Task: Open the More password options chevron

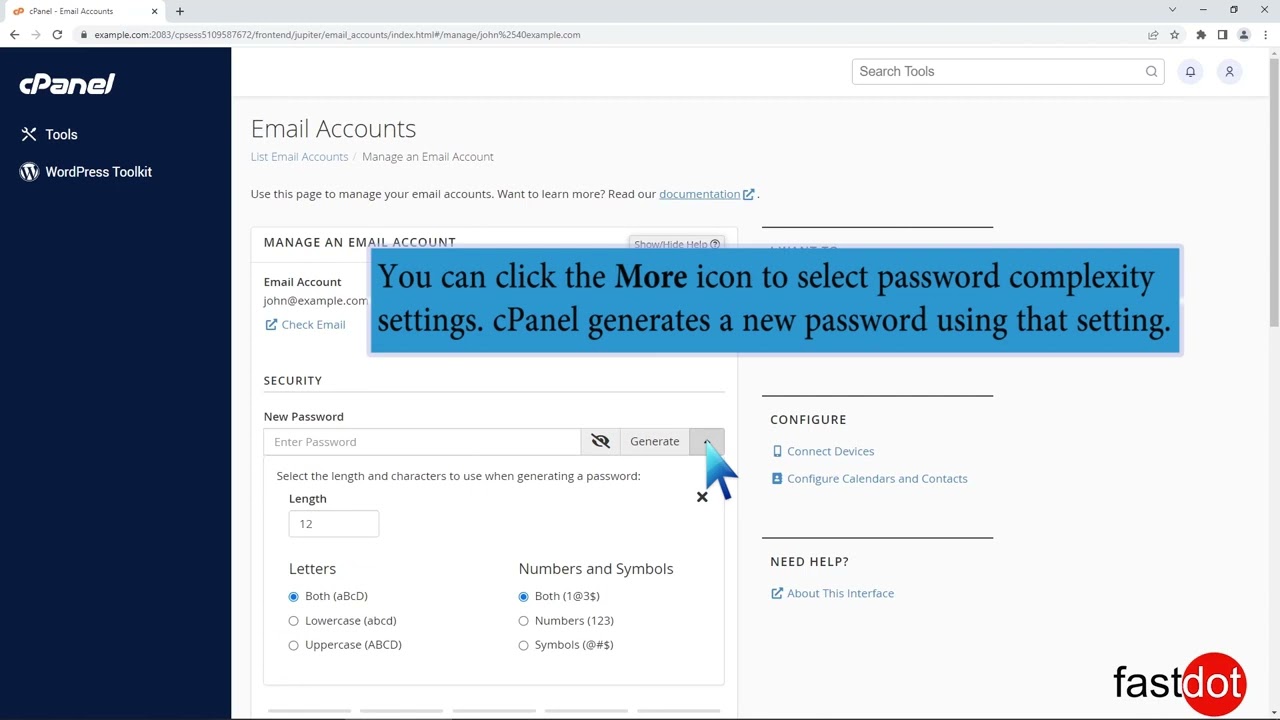Action: tap(707, 441)
